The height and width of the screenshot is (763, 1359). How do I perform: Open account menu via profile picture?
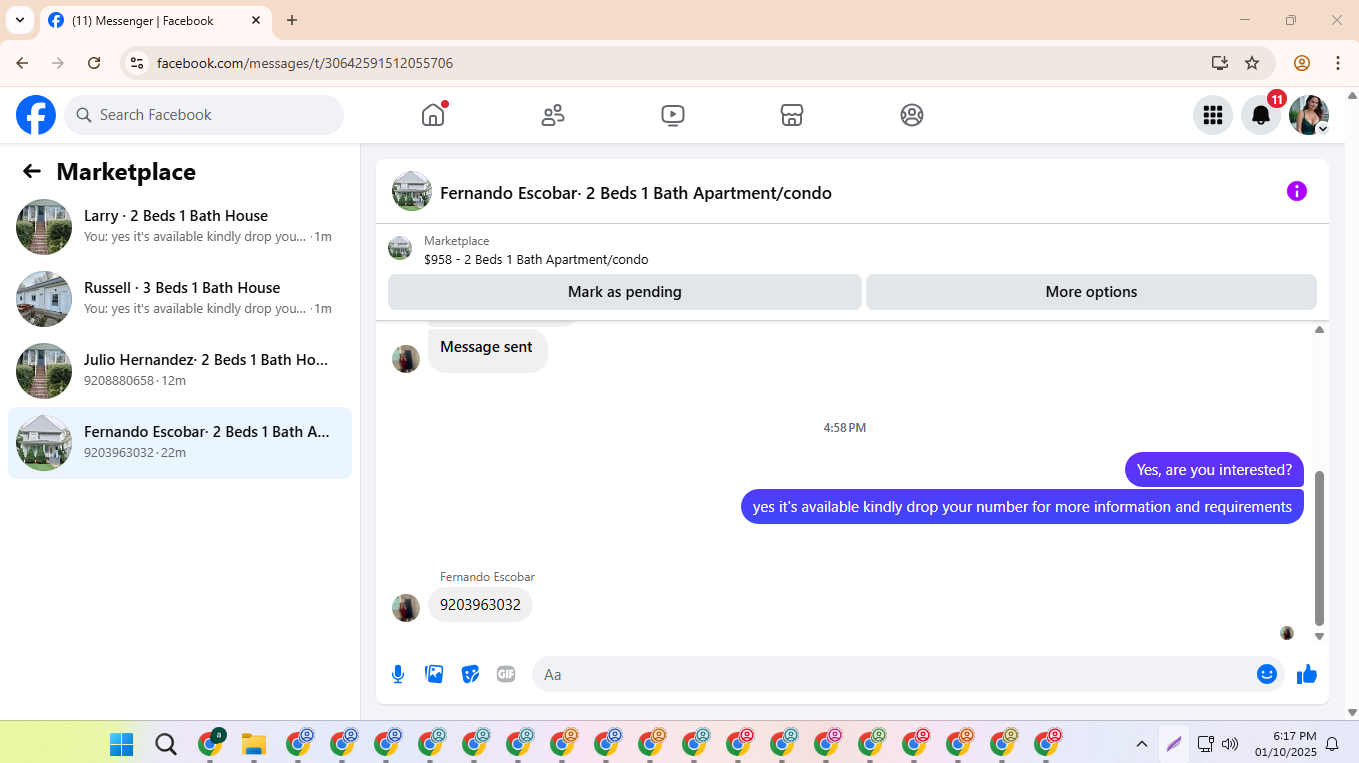(x=1309, y=115)
